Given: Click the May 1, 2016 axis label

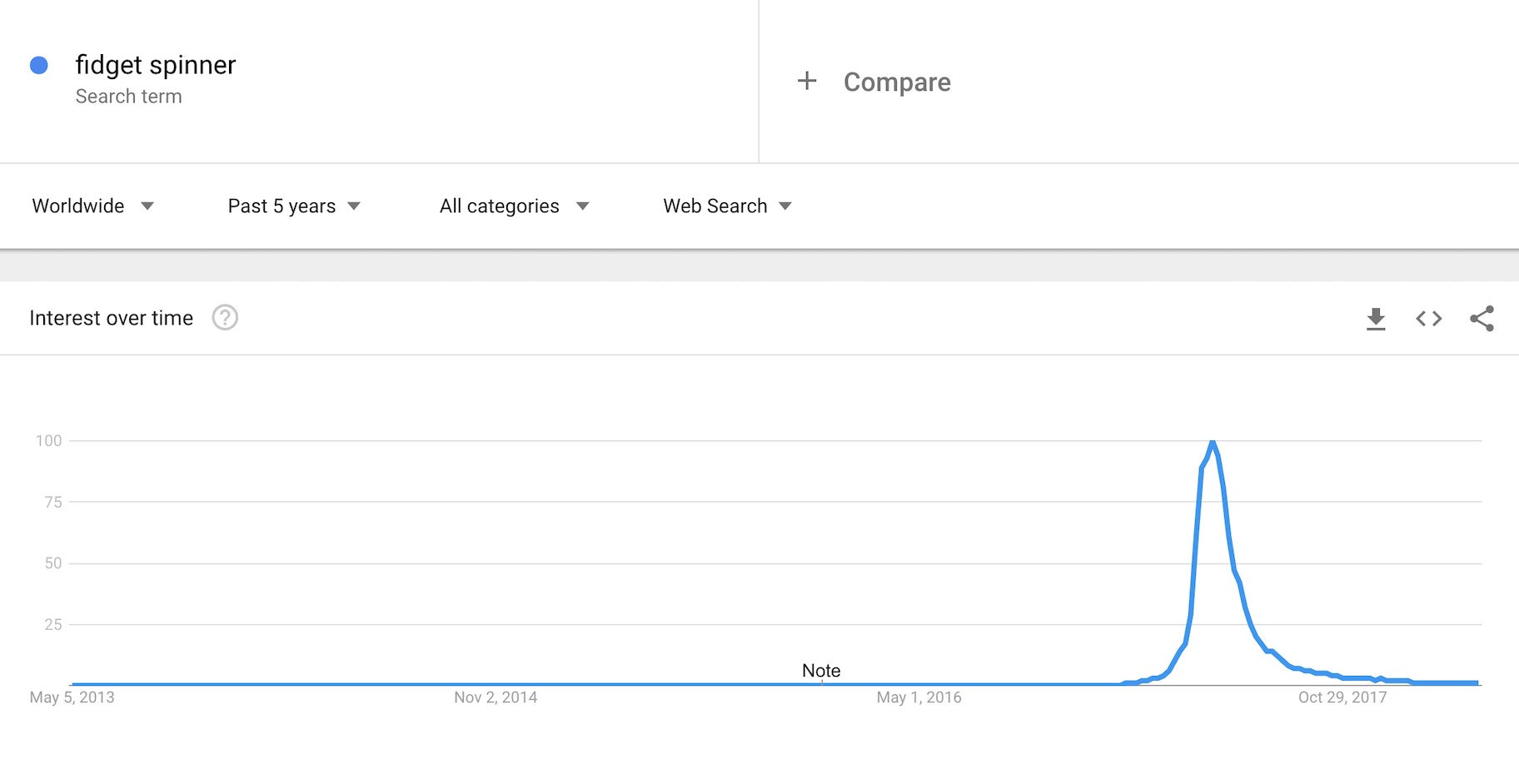Looking at the screenshot, I should (x=919, y=697).
